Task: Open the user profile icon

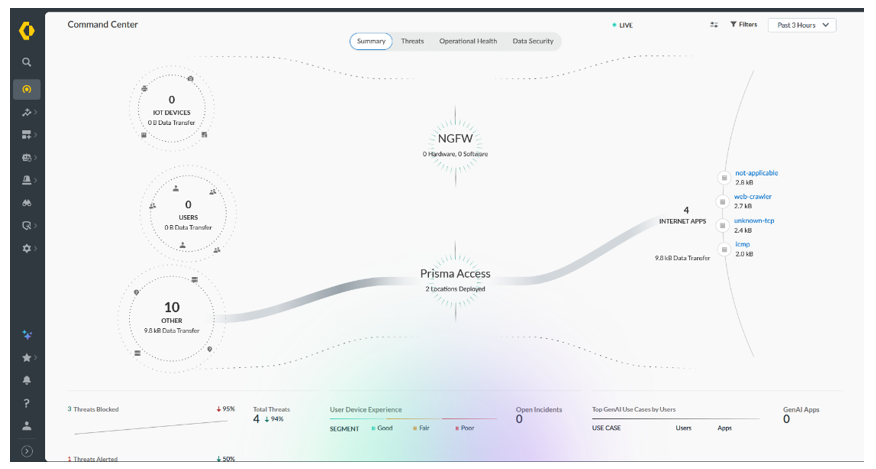Action: [x=27, y=426]
